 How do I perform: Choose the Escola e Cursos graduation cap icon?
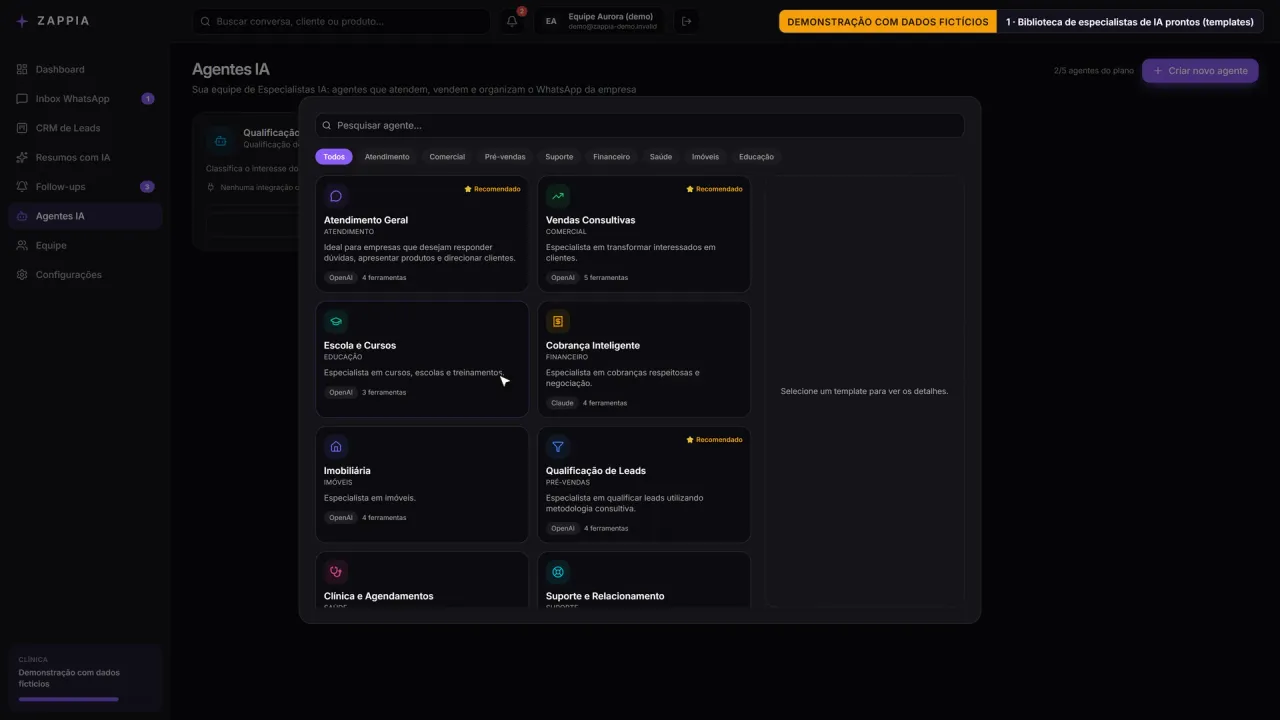336,321
